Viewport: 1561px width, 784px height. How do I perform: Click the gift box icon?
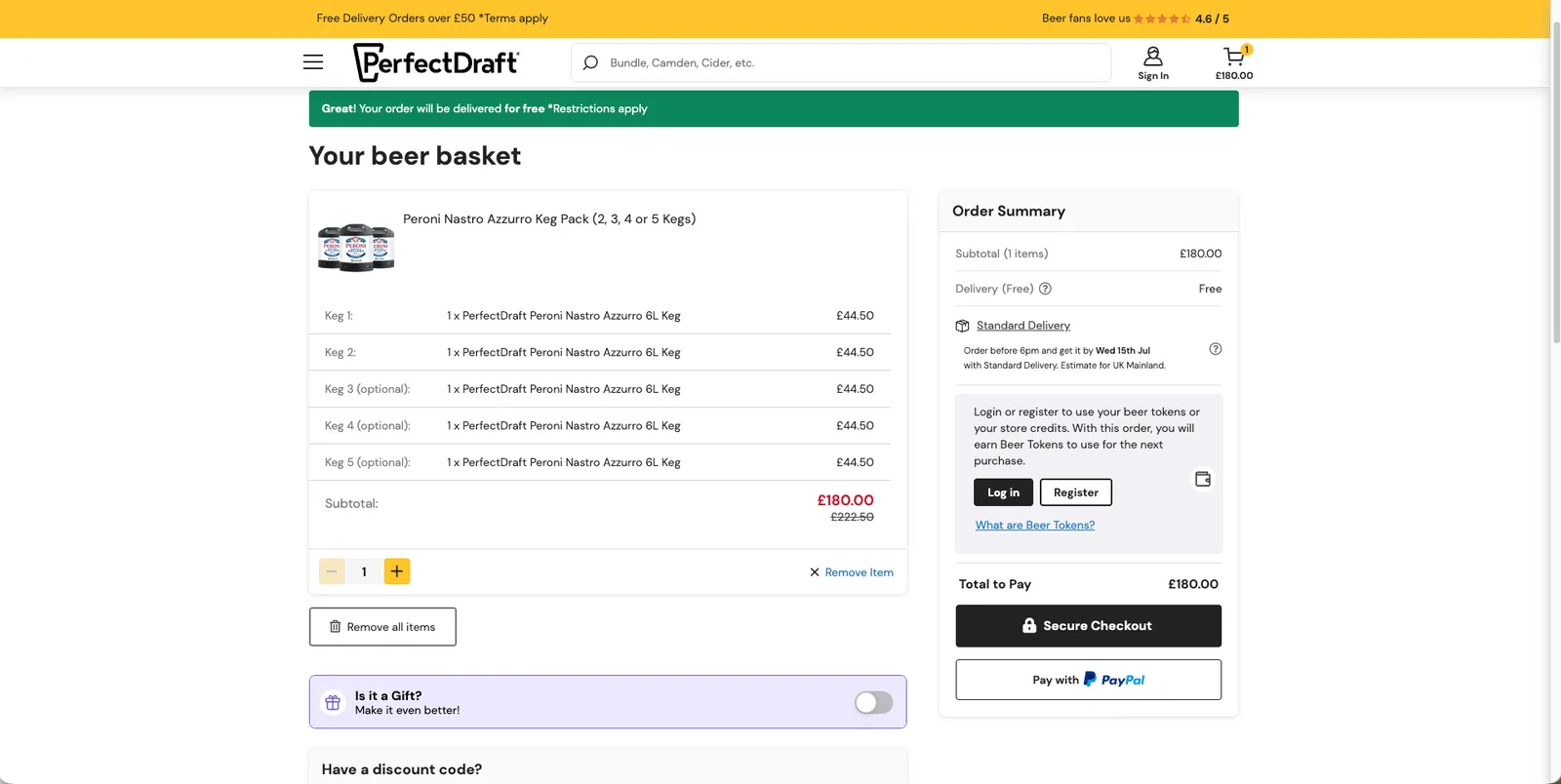pyautogui.click(x=333, y=702)
